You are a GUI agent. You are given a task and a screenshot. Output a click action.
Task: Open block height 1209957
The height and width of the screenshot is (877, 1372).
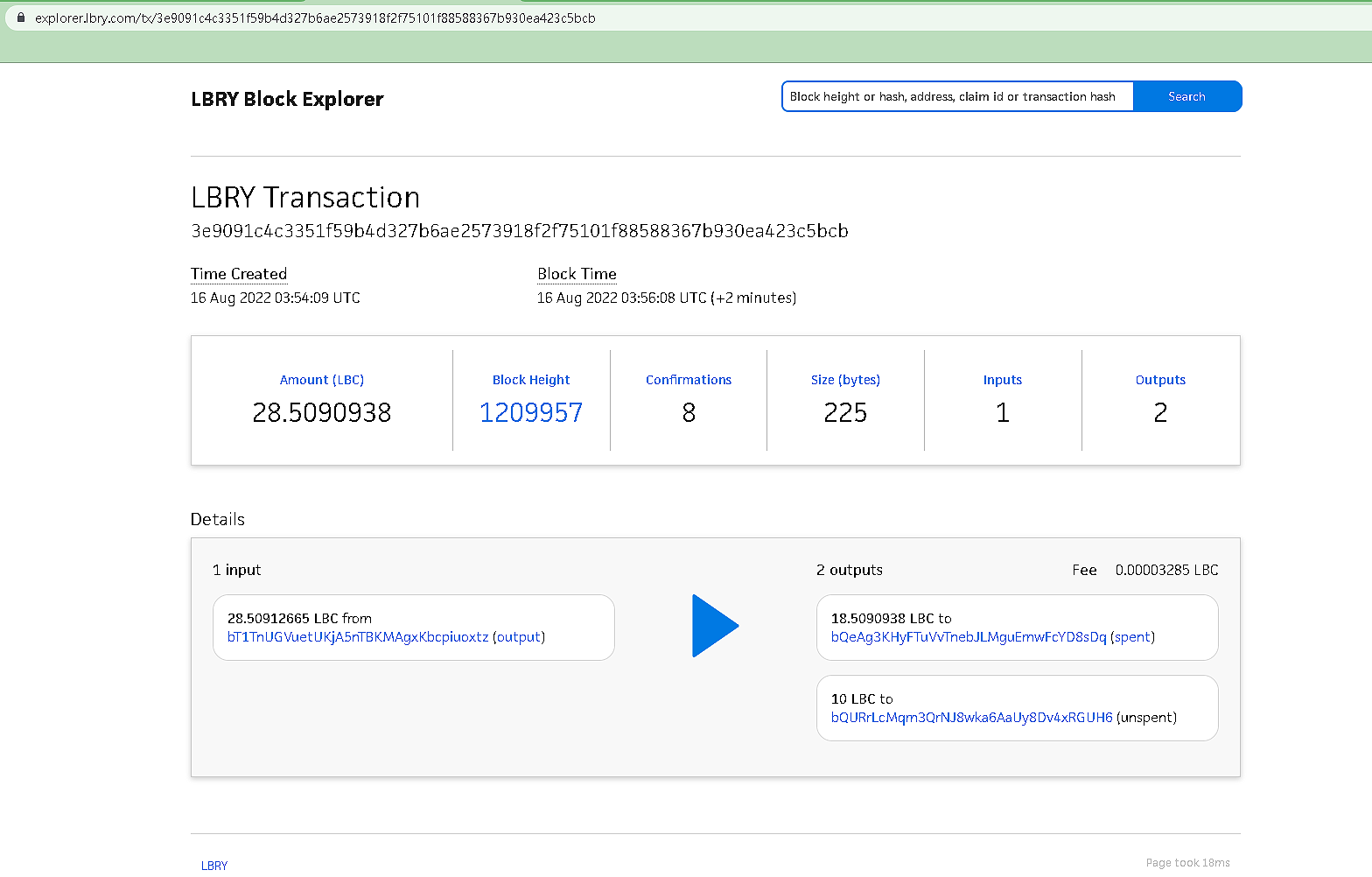click(531, 412)
